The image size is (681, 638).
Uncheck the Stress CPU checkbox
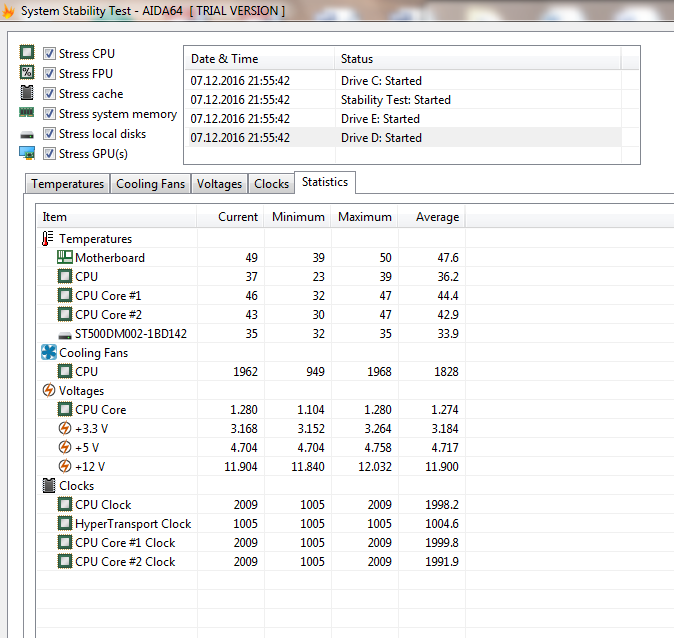coord(49,53)
